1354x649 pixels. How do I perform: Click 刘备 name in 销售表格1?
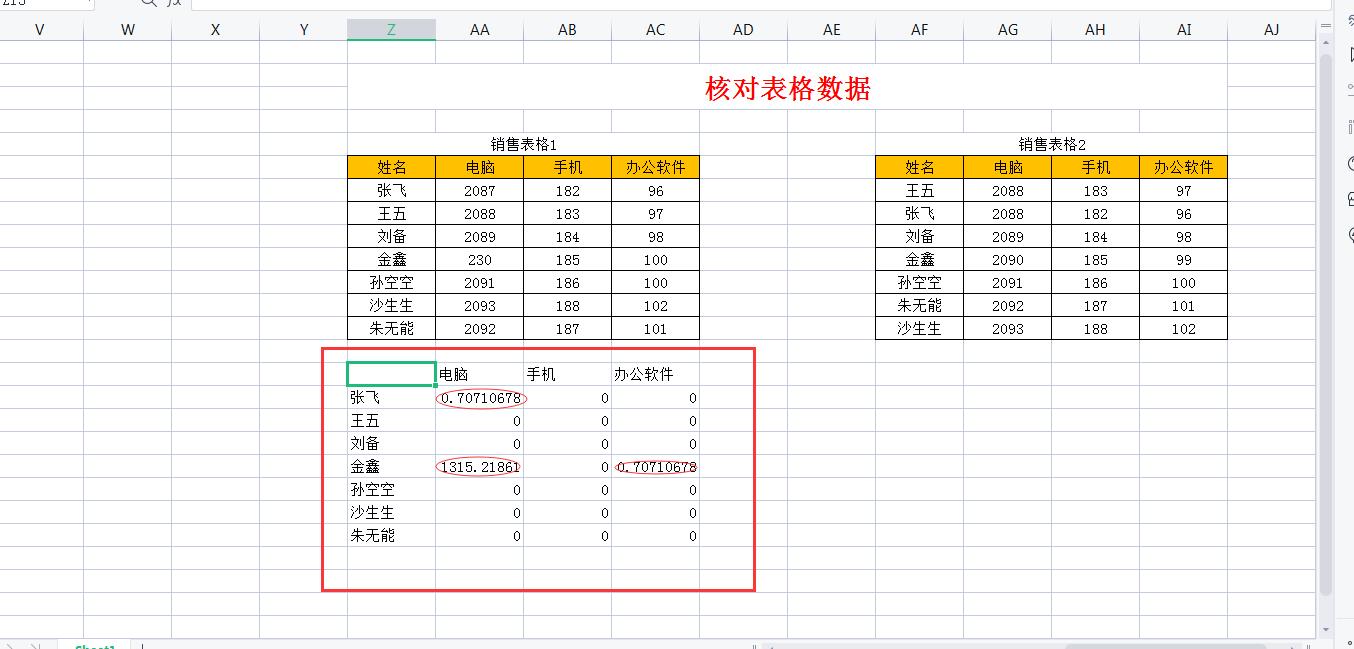(392, 236)
